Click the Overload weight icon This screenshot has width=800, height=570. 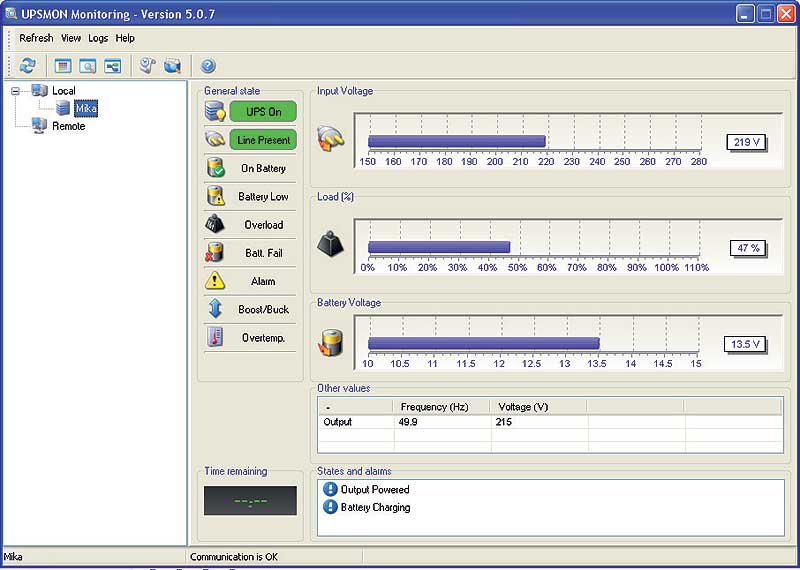(215, 224)
